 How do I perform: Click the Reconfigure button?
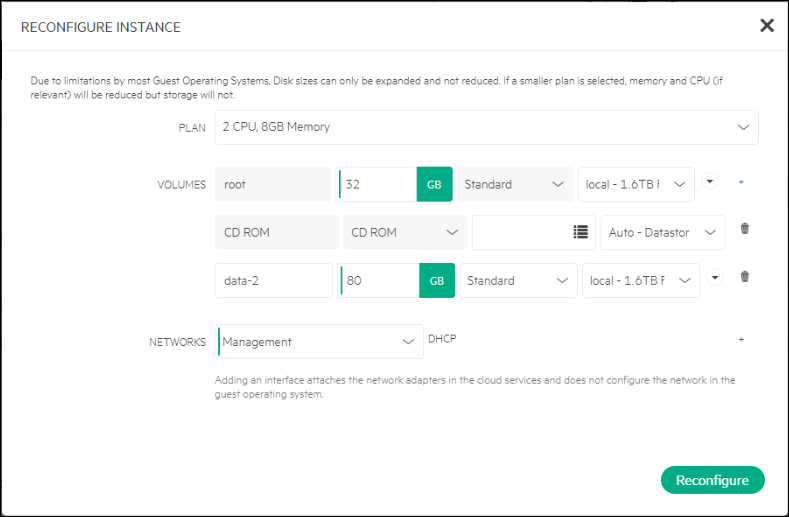click(x=713, y=480)
